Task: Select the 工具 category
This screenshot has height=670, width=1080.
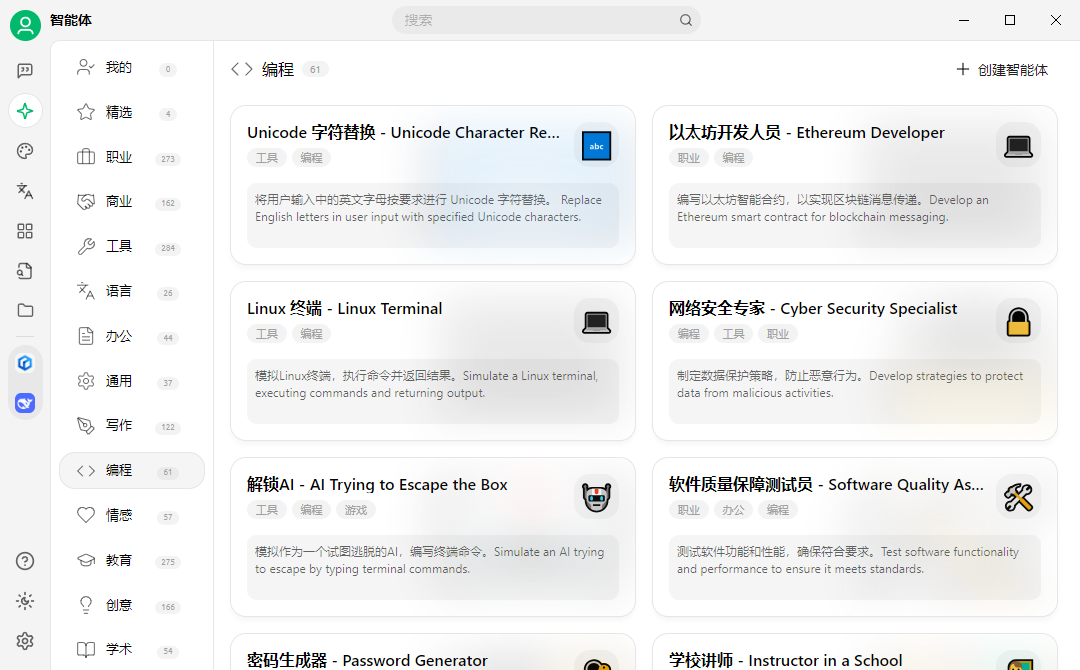Action: (132, 247)
